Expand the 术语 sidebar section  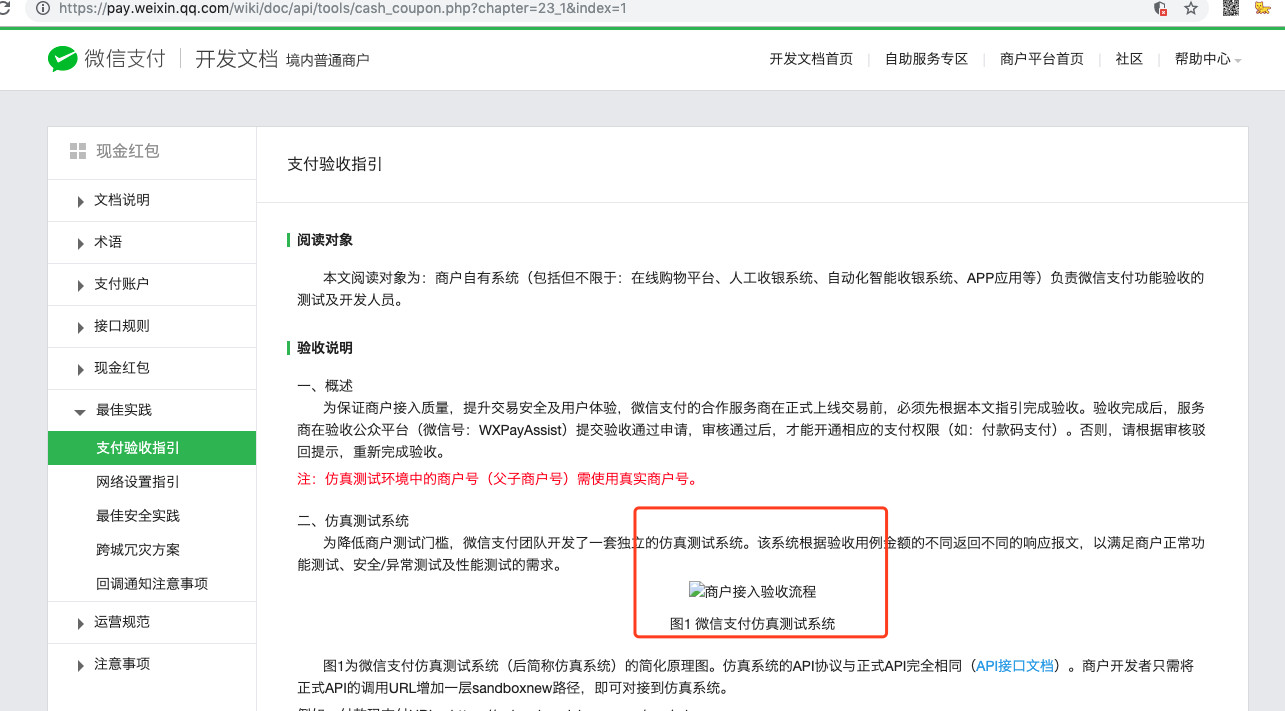[x=152, y=242]
